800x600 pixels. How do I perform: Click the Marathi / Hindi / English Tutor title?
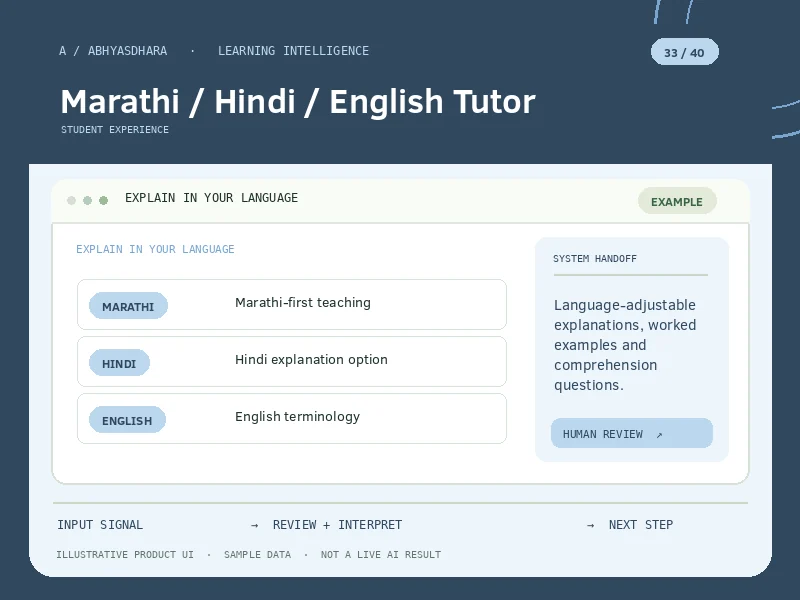tap(298, 102)
